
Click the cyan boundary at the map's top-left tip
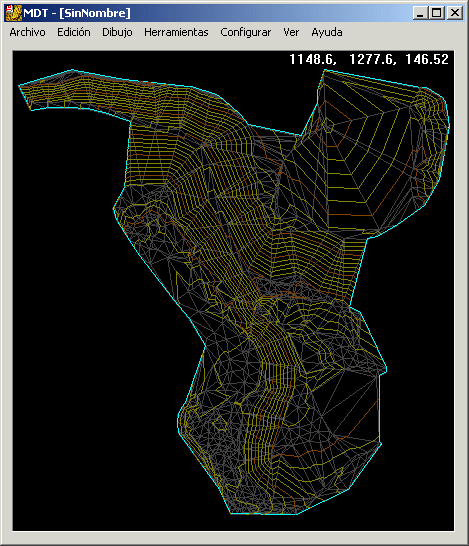point(19,85)
